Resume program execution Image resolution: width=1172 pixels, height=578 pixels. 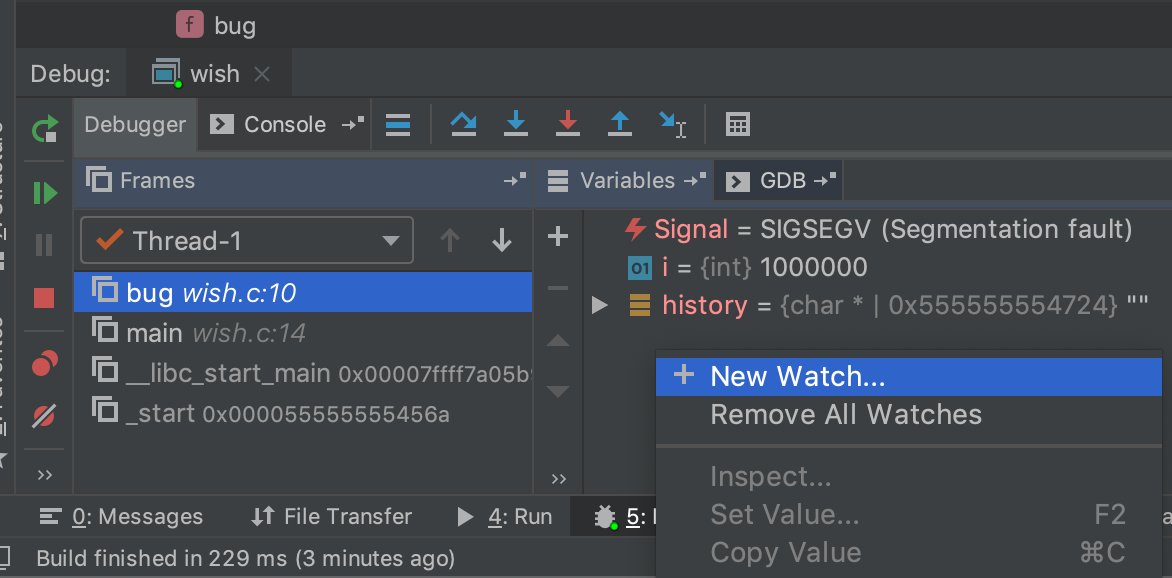coord(45,193)
